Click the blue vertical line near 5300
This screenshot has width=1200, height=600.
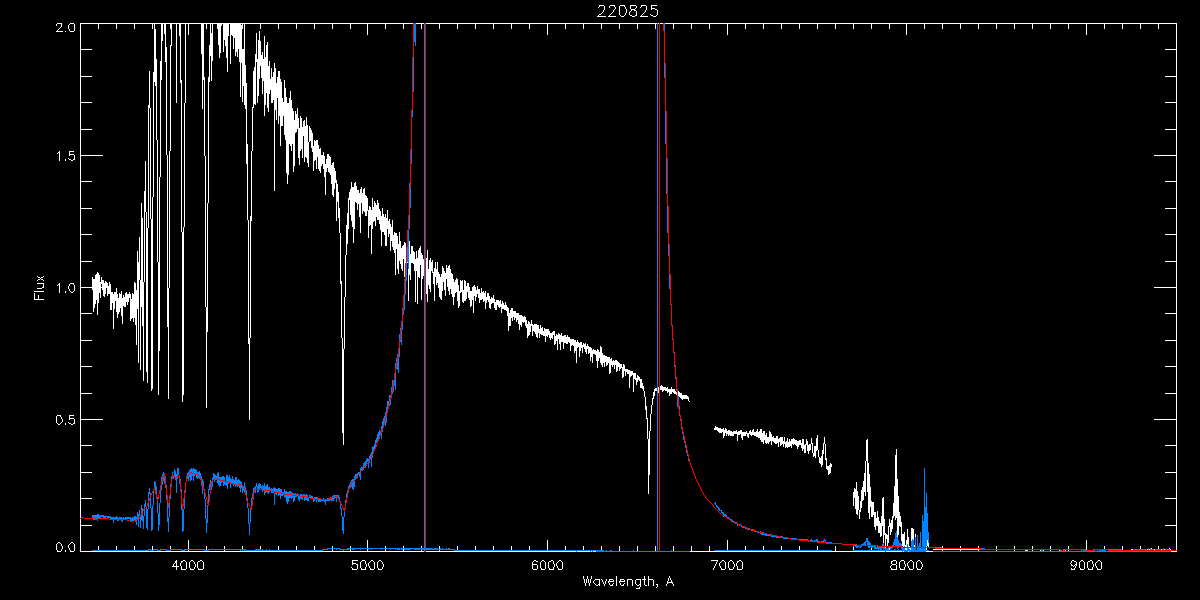(x=425, y=300)
